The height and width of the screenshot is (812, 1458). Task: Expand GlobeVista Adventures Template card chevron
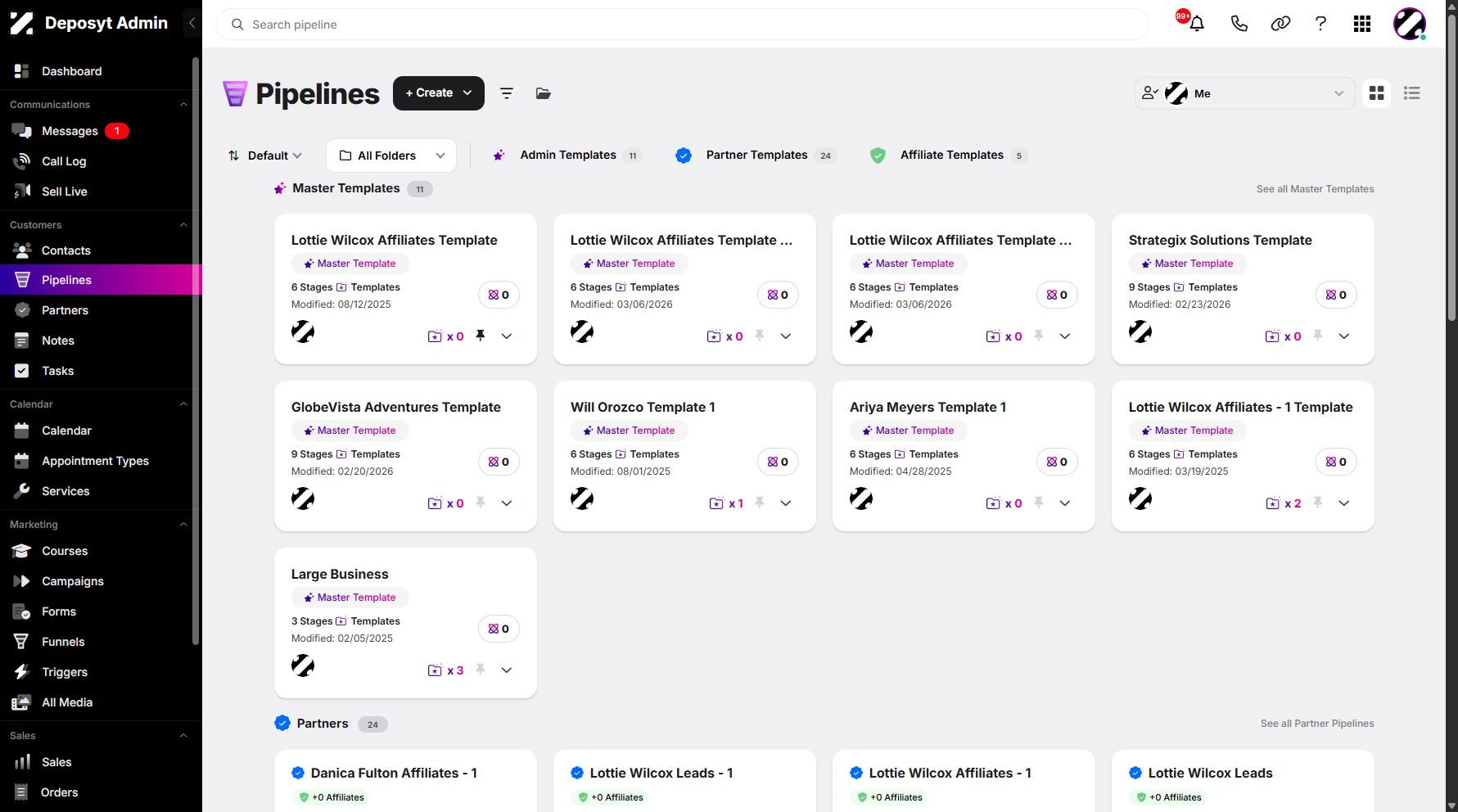pos(507,503)
